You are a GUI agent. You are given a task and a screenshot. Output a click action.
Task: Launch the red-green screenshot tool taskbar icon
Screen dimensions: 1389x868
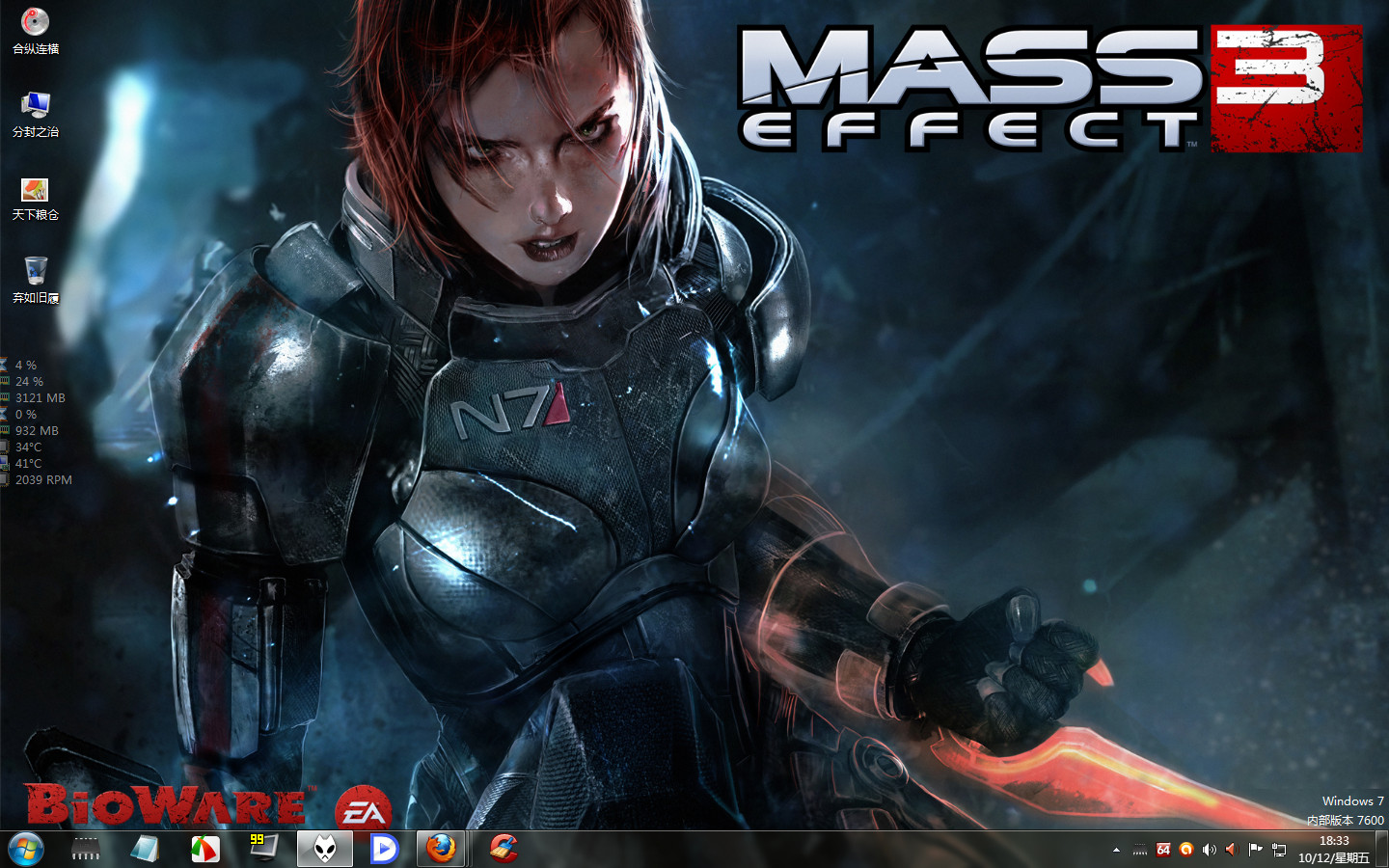[x=204, y=849]
